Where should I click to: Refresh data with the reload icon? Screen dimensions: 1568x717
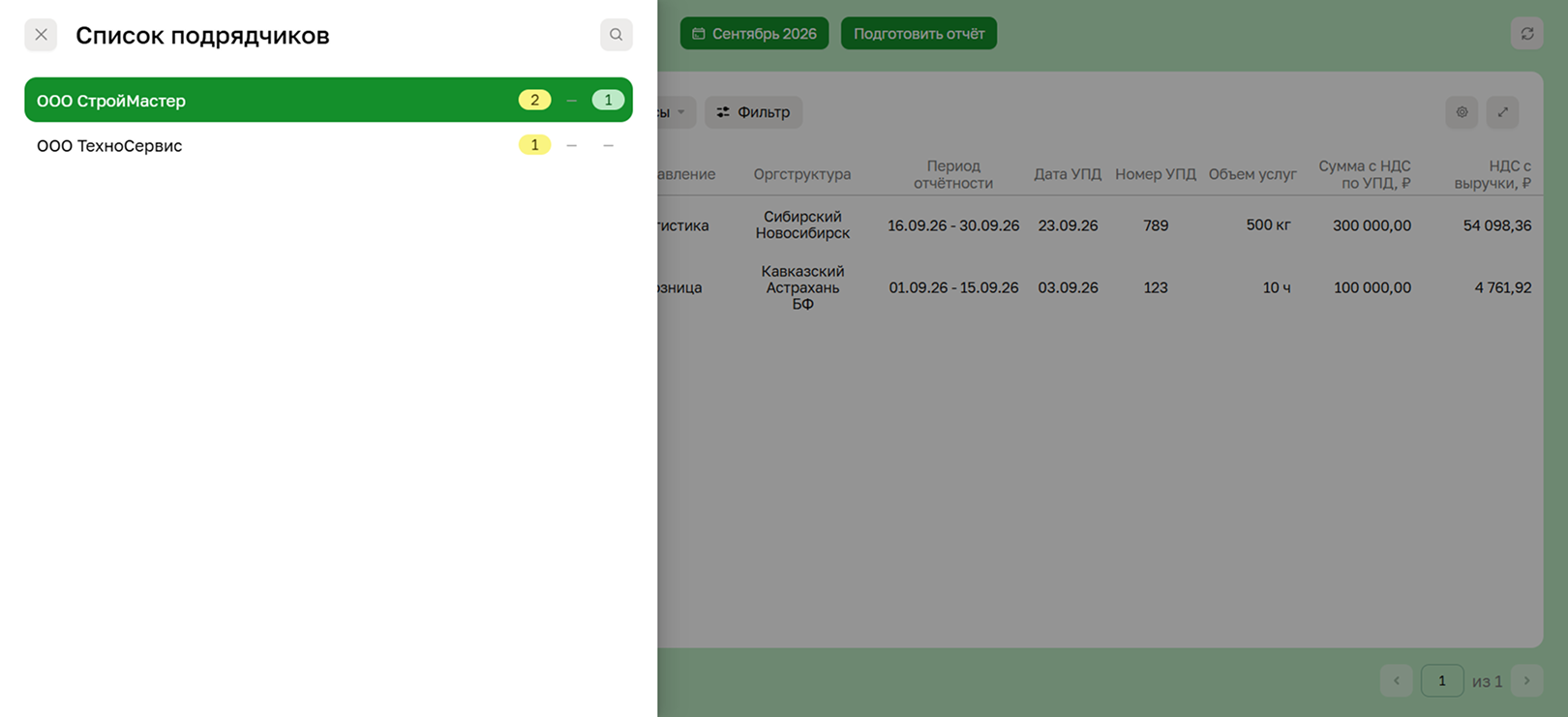click(1526, 34)
